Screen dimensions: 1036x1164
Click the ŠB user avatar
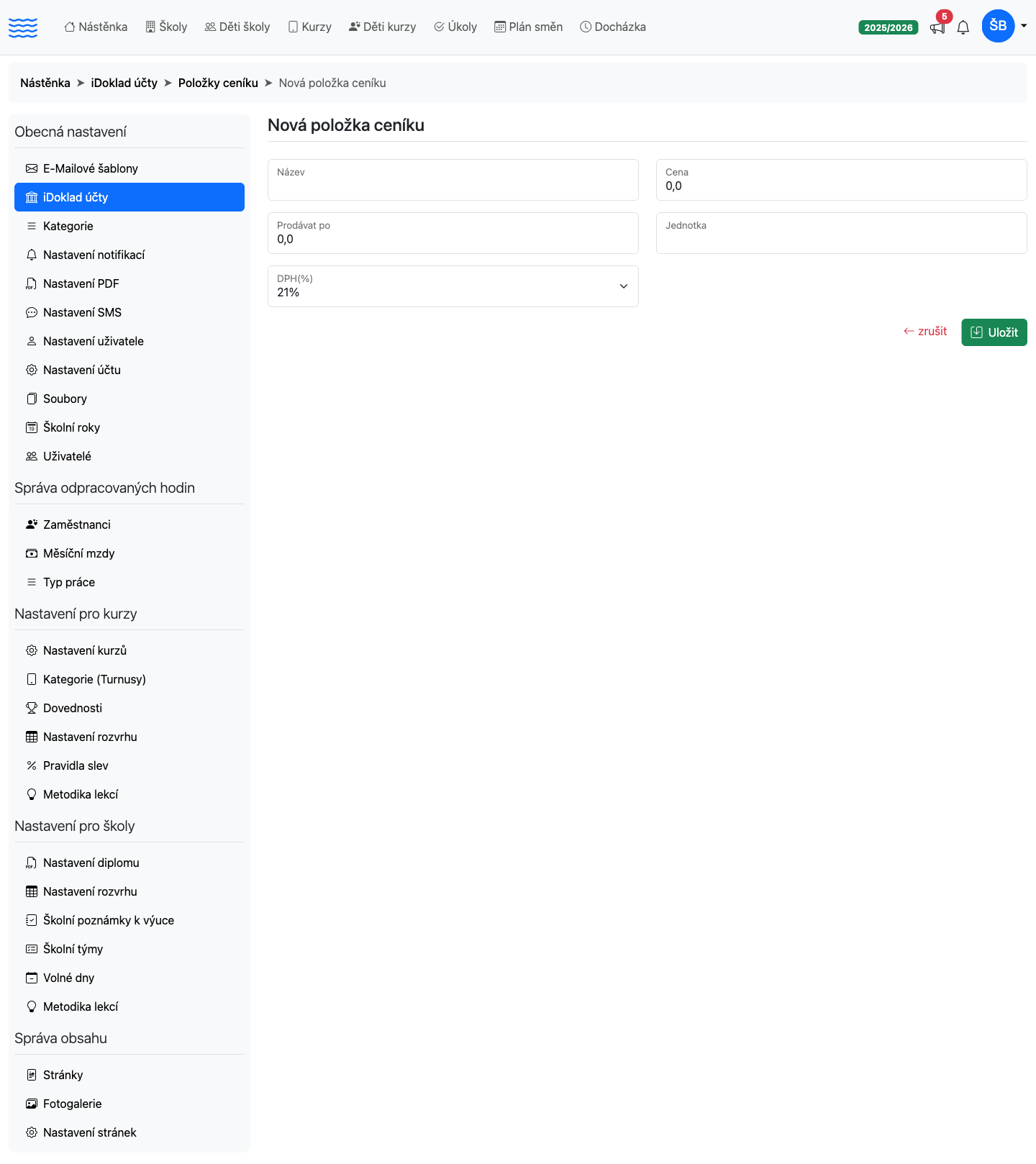point(998,26)
